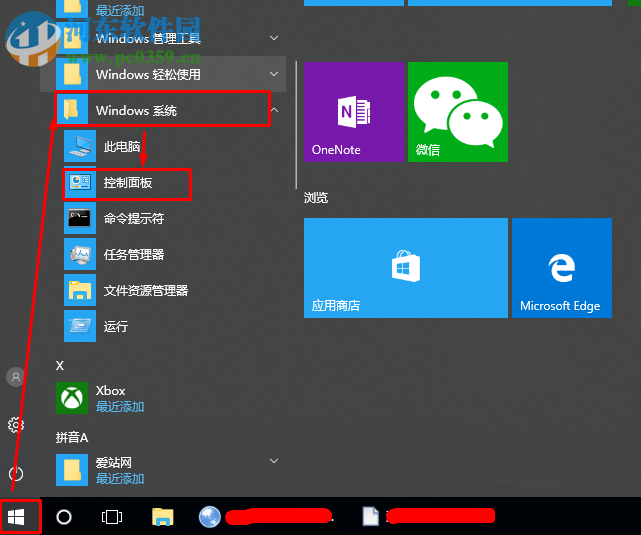The width and height of the screenshot is (641, 535).
Task: Open the 应用商店 Store tile
Action: (405, 267)
